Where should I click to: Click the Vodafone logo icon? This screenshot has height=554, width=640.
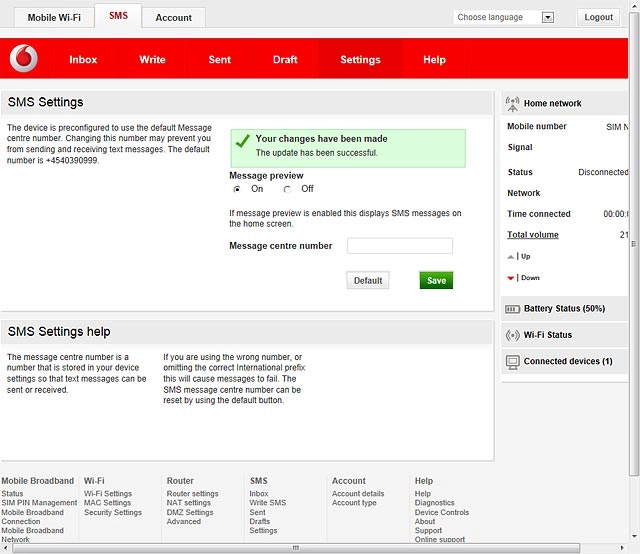pyautogui.click(x=24, y=58)
